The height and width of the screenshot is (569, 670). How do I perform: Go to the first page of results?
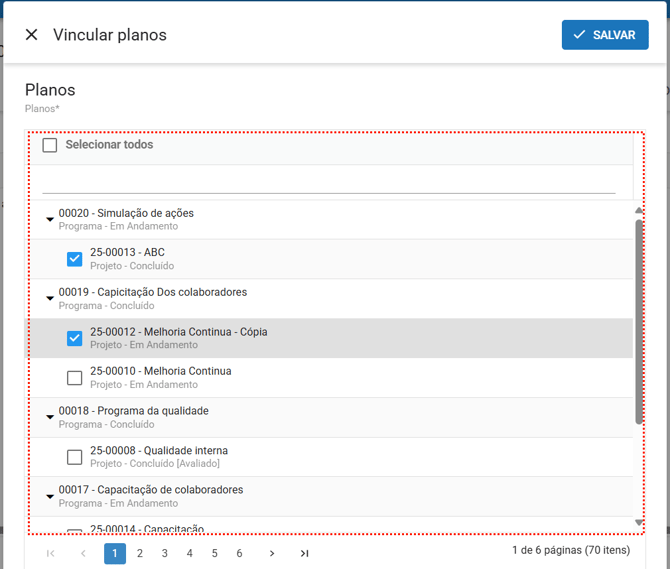point(51,553)
